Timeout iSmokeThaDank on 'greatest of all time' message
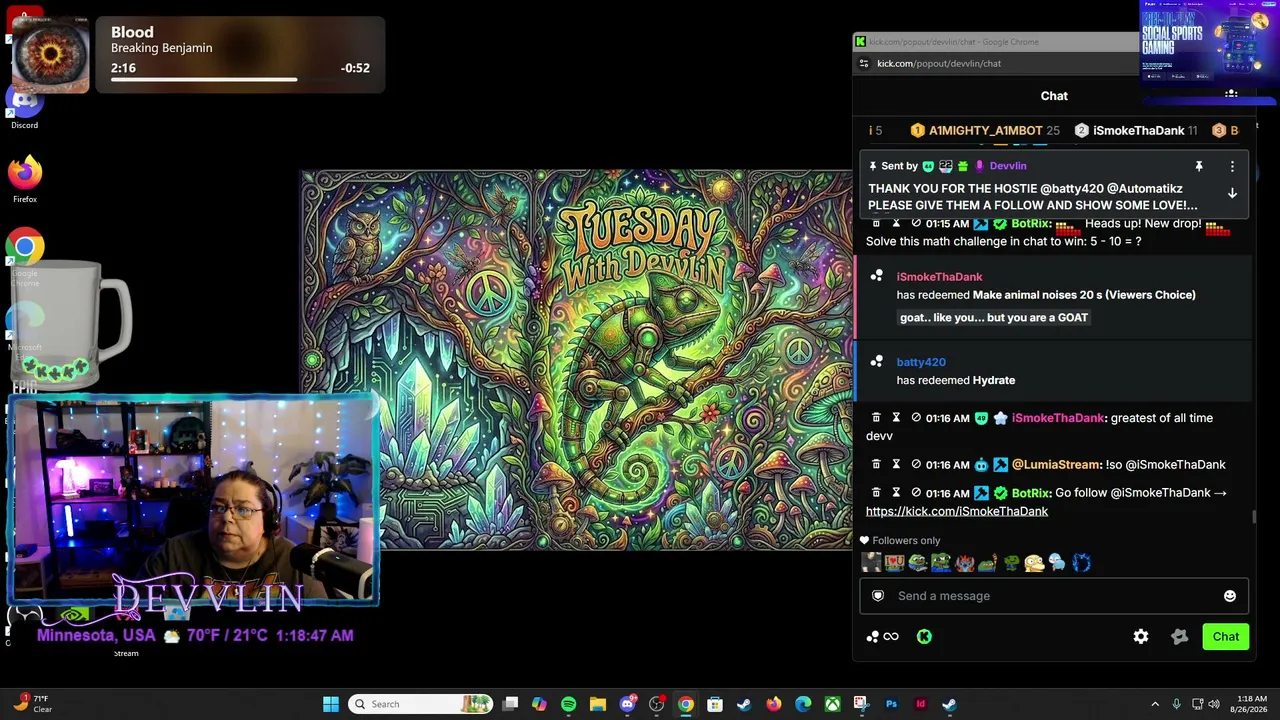The height and width of the screenshot is (720, 1280). click(x=896, y=418)
